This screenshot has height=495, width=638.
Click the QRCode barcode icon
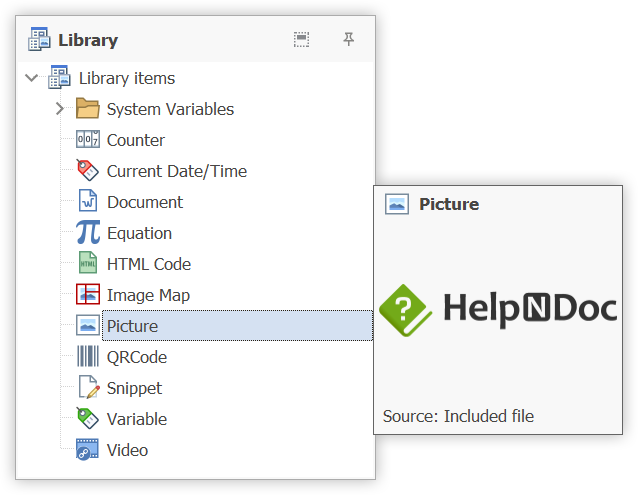(87, 356)
